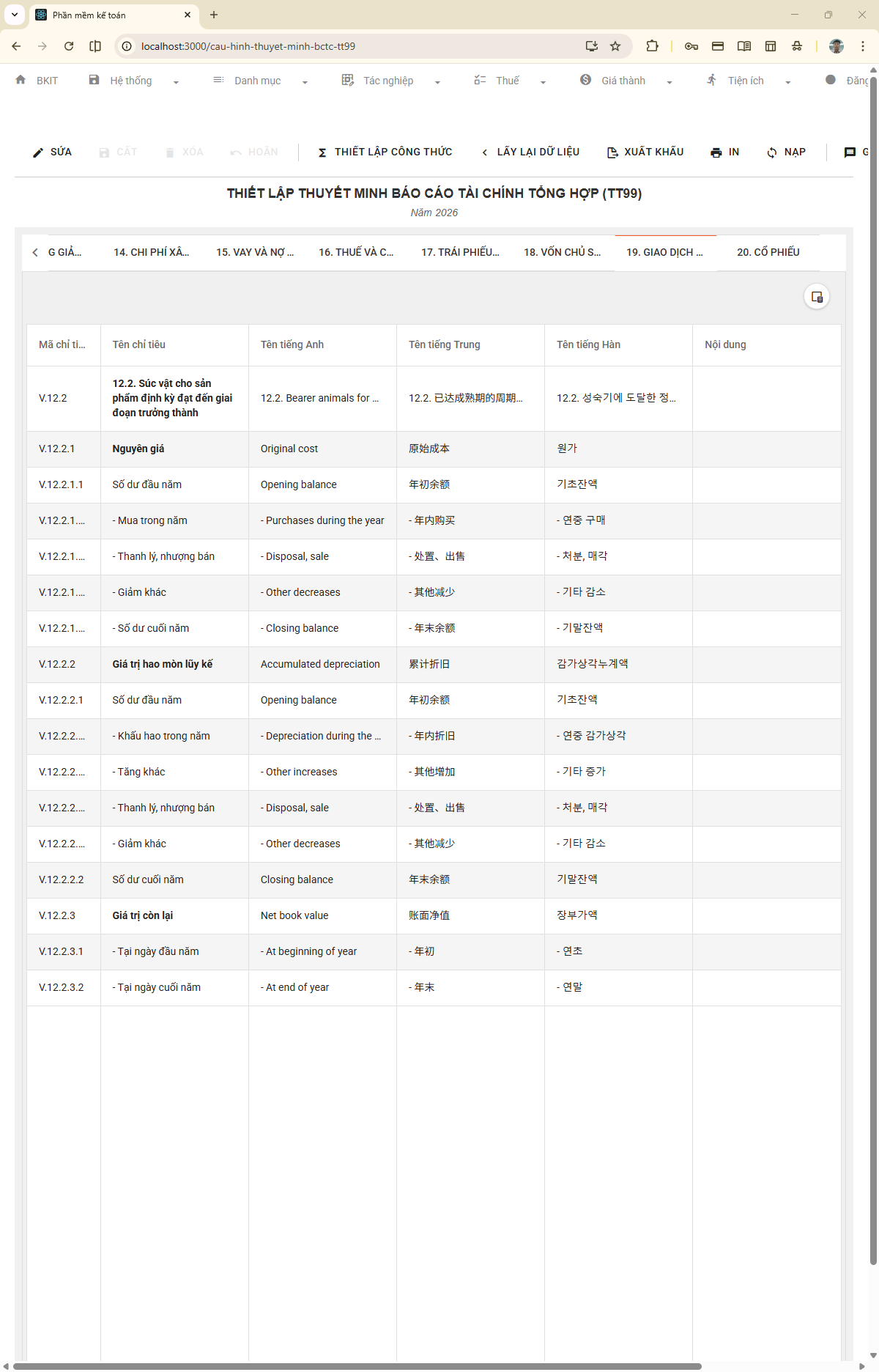Switch to tab 19. GIAO DỊCH

click(664, 252)
